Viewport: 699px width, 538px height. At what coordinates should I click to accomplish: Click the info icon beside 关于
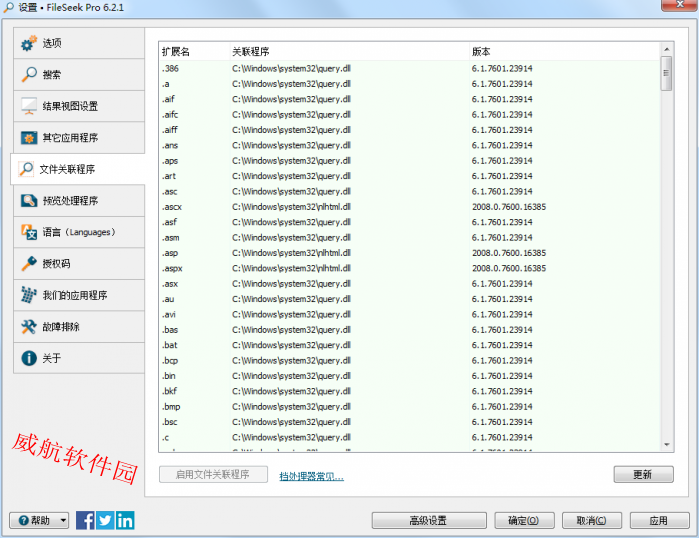click(x=29, y=358)
